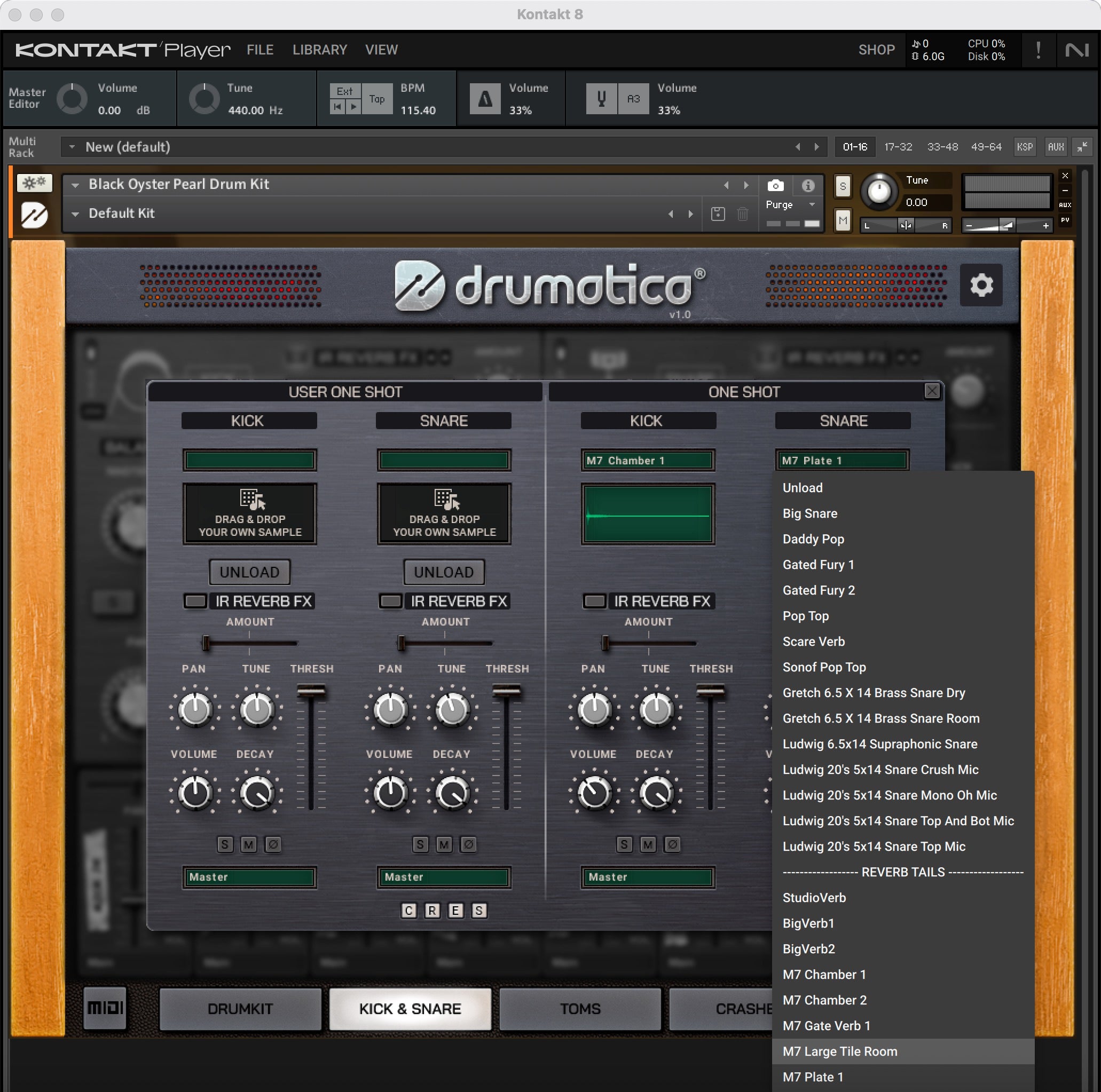Viewport: 1101px width, 1092px height.
Task: Open the FILE menu
Action: [260, 50]
